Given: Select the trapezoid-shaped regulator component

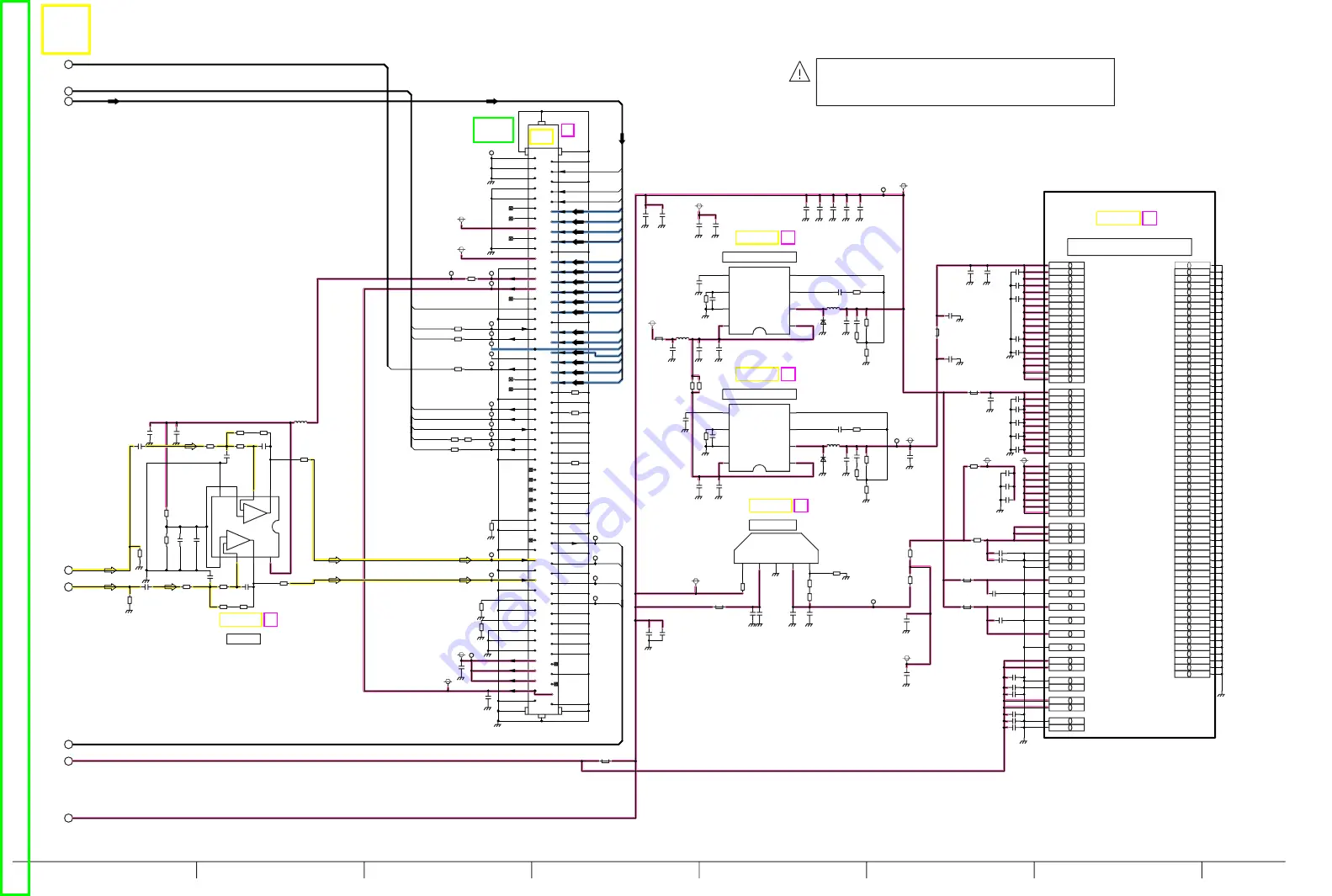Looking at the screenshot, I should [776, 549].
